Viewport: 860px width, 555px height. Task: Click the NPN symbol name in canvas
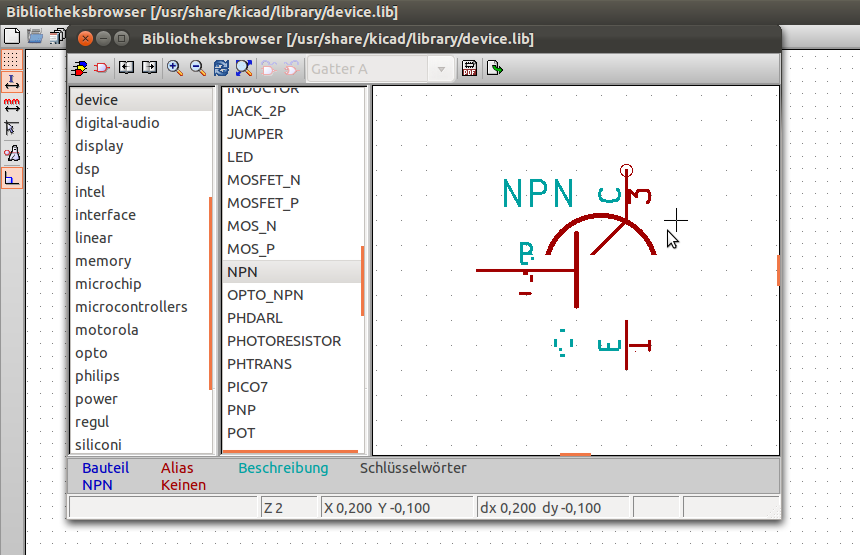(538, 193)
